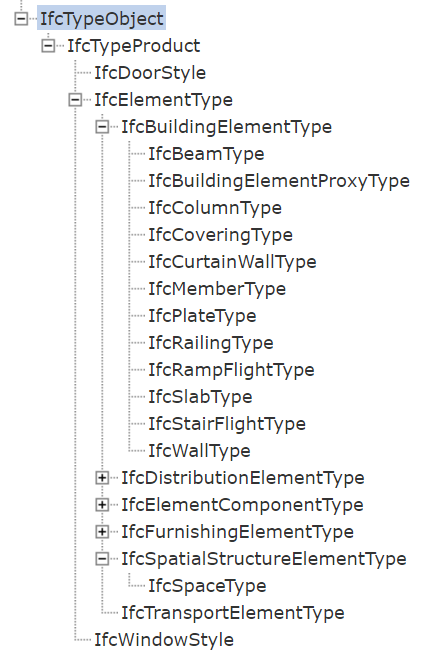
Task: Collapse the IfcTypeProduct node
Action: pos(48,46)
